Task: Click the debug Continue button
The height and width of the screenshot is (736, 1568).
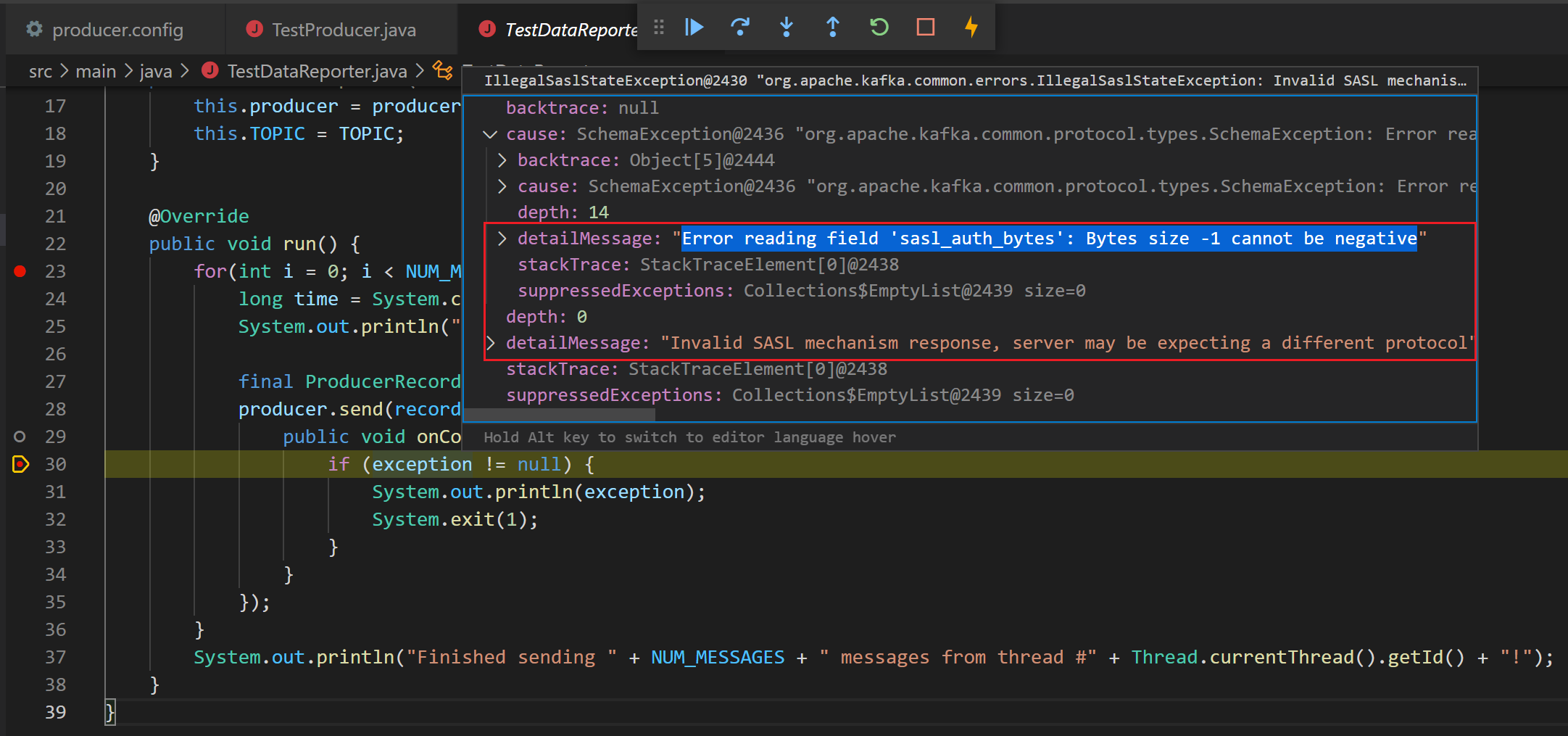Action: [694, 28]
